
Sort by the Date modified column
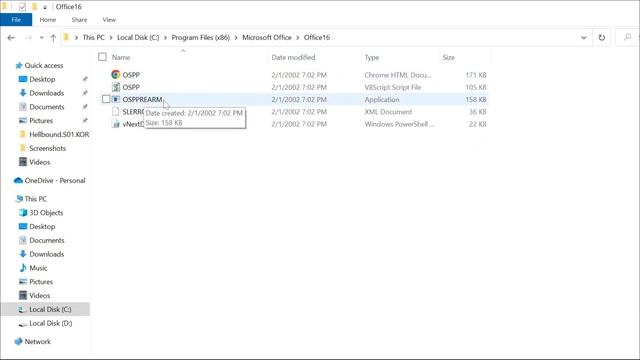293,58
